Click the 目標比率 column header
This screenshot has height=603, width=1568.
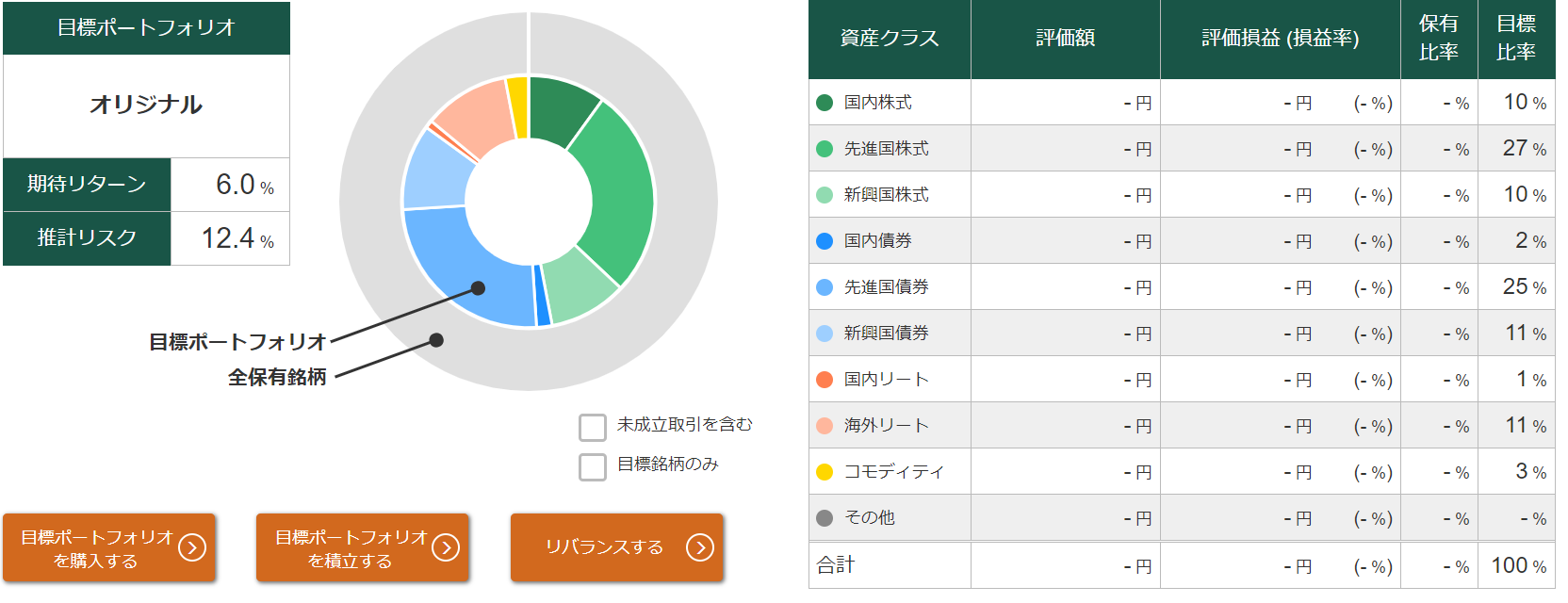point(1515,39)
